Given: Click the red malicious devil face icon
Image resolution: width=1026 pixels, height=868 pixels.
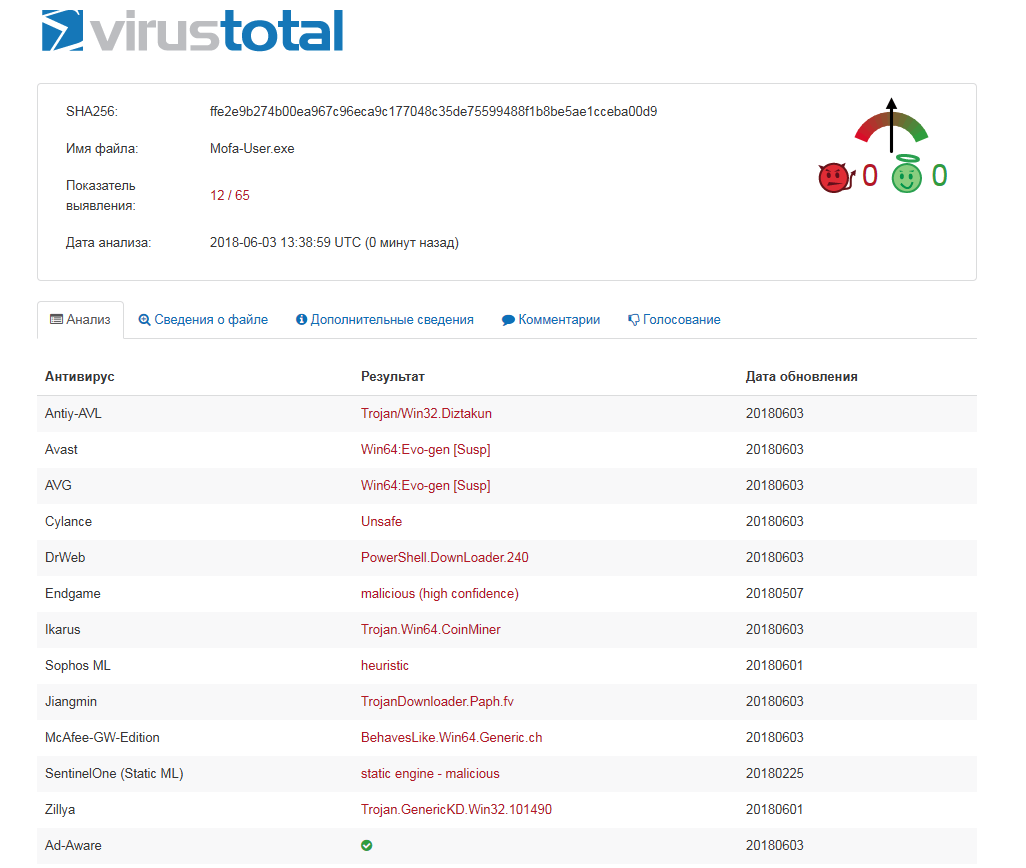Looking at the screenshot, I should coord(836,177).
